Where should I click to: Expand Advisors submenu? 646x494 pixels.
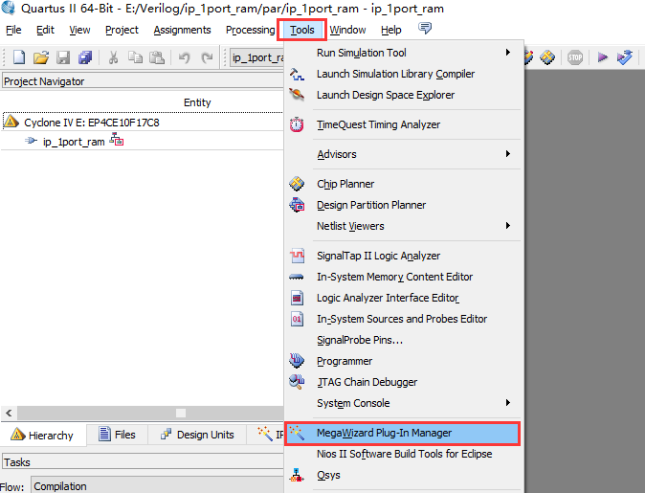point(404,154)
